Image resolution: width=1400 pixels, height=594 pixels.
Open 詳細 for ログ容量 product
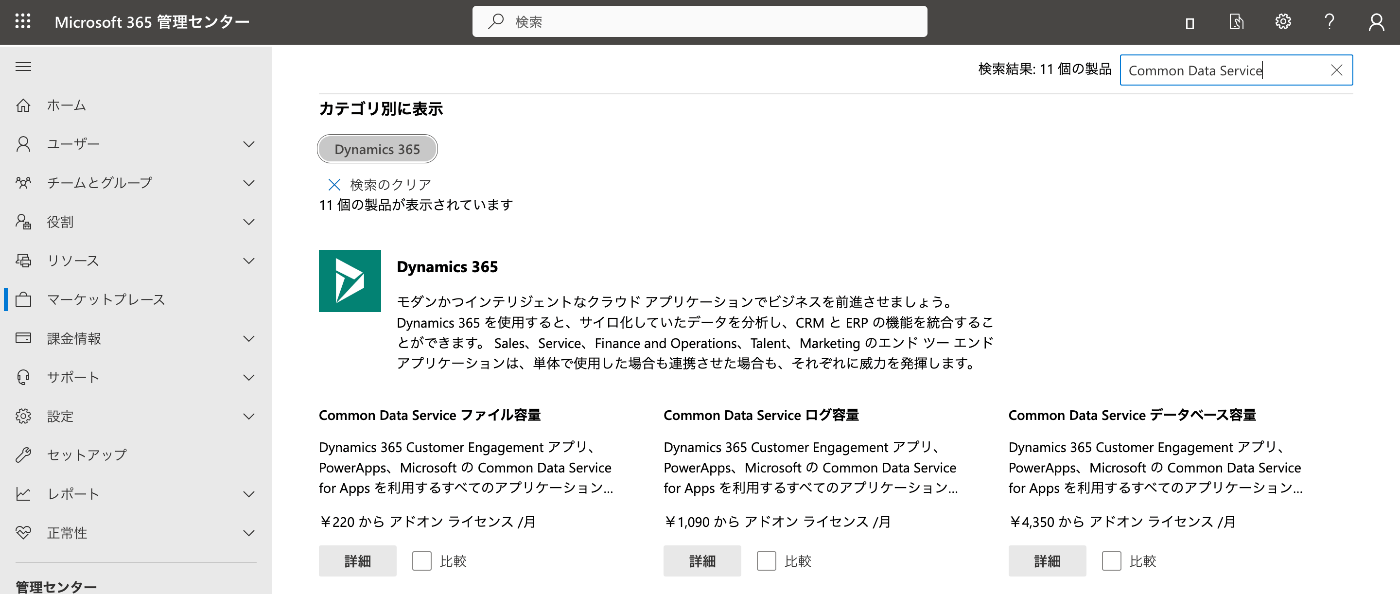[702, 561]
